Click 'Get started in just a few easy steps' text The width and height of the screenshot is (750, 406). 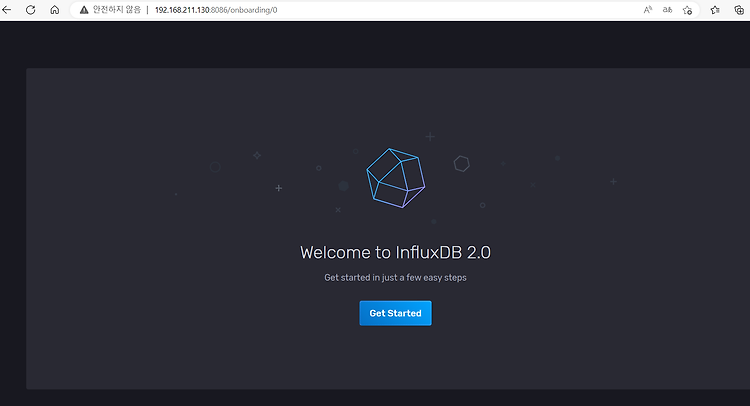click(x=395, y=277)
